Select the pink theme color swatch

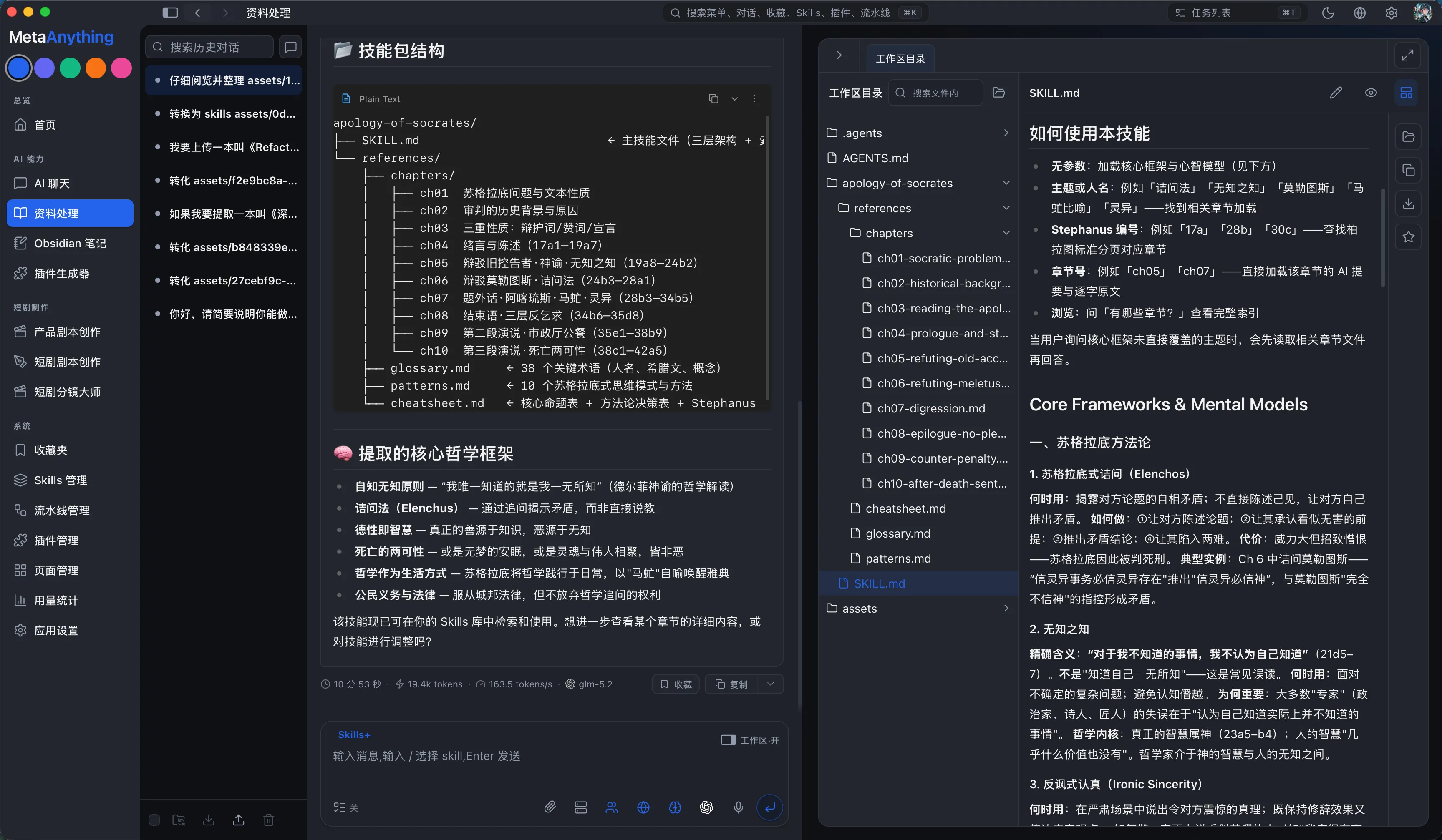121,68
